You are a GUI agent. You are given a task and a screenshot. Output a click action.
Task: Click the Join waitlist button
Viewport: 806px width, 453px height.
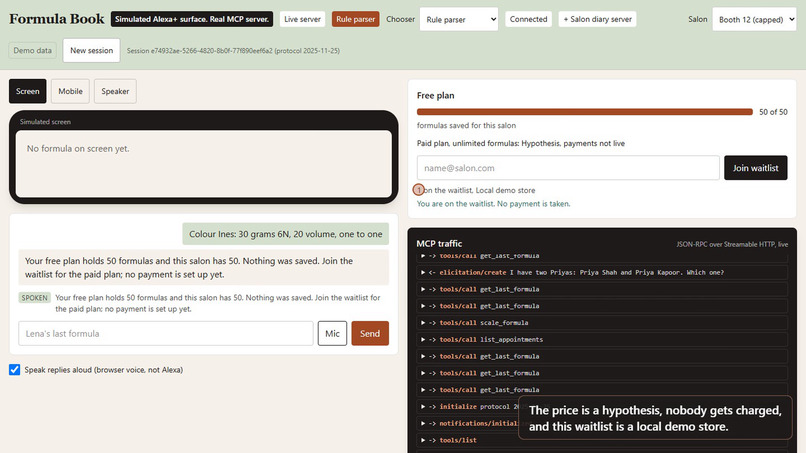(x=756, y=168)
